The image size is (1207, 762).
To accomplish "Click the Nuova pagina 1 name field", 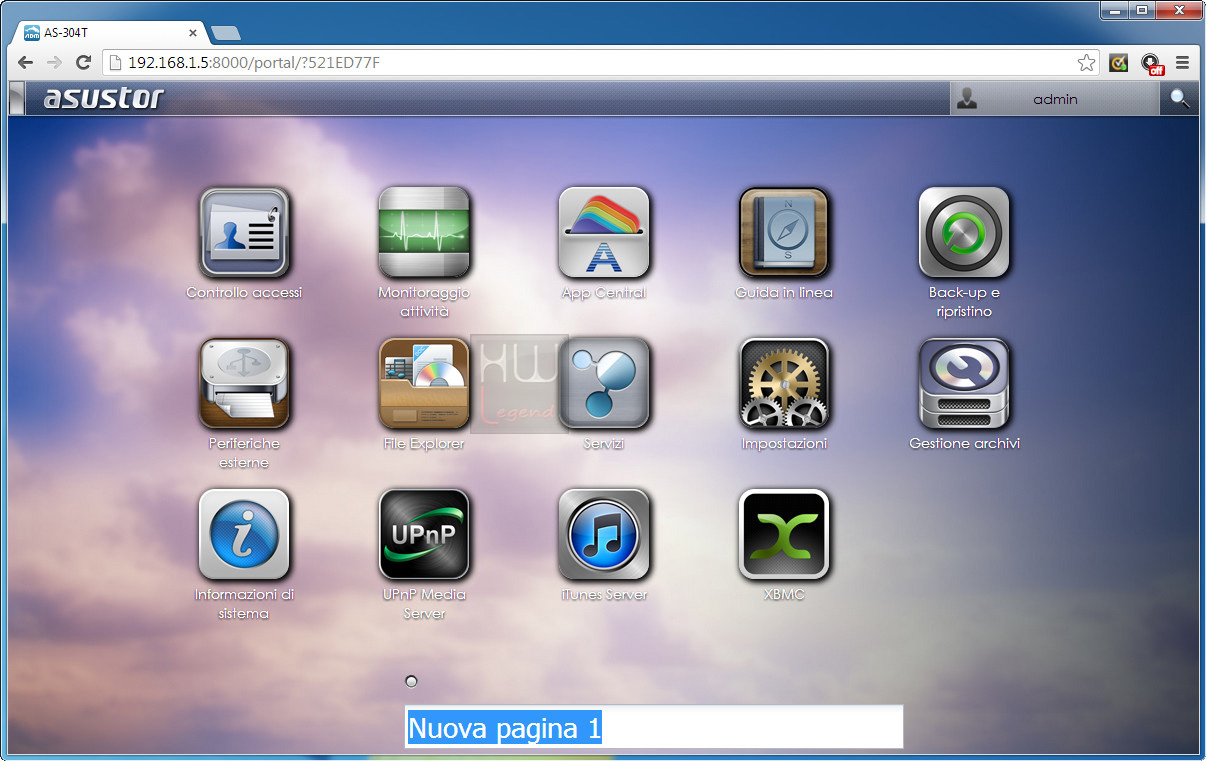I will tap(654, 727).
